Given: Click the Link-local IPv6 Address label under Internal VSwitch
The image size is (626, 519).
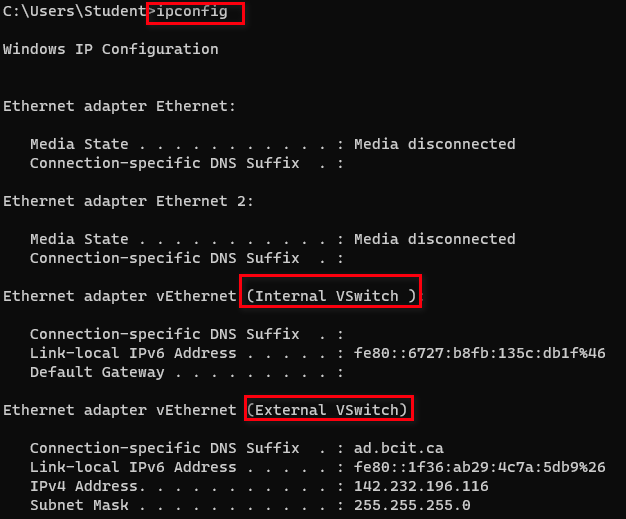Looking at the screenshot, I should [x=133, y=353].
